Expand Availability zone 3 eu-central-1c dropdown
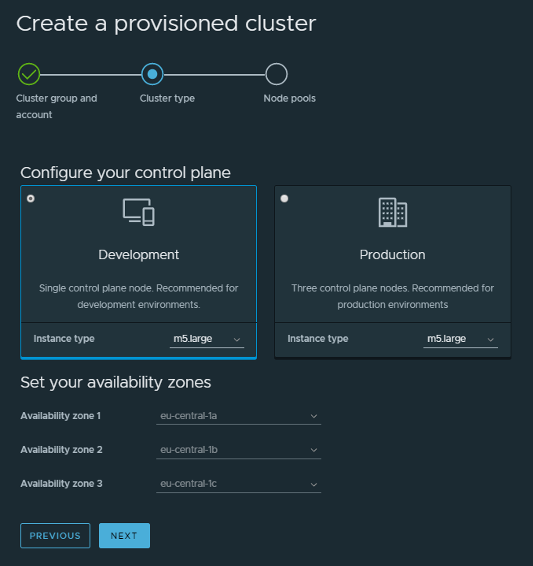 pos(239,484)
